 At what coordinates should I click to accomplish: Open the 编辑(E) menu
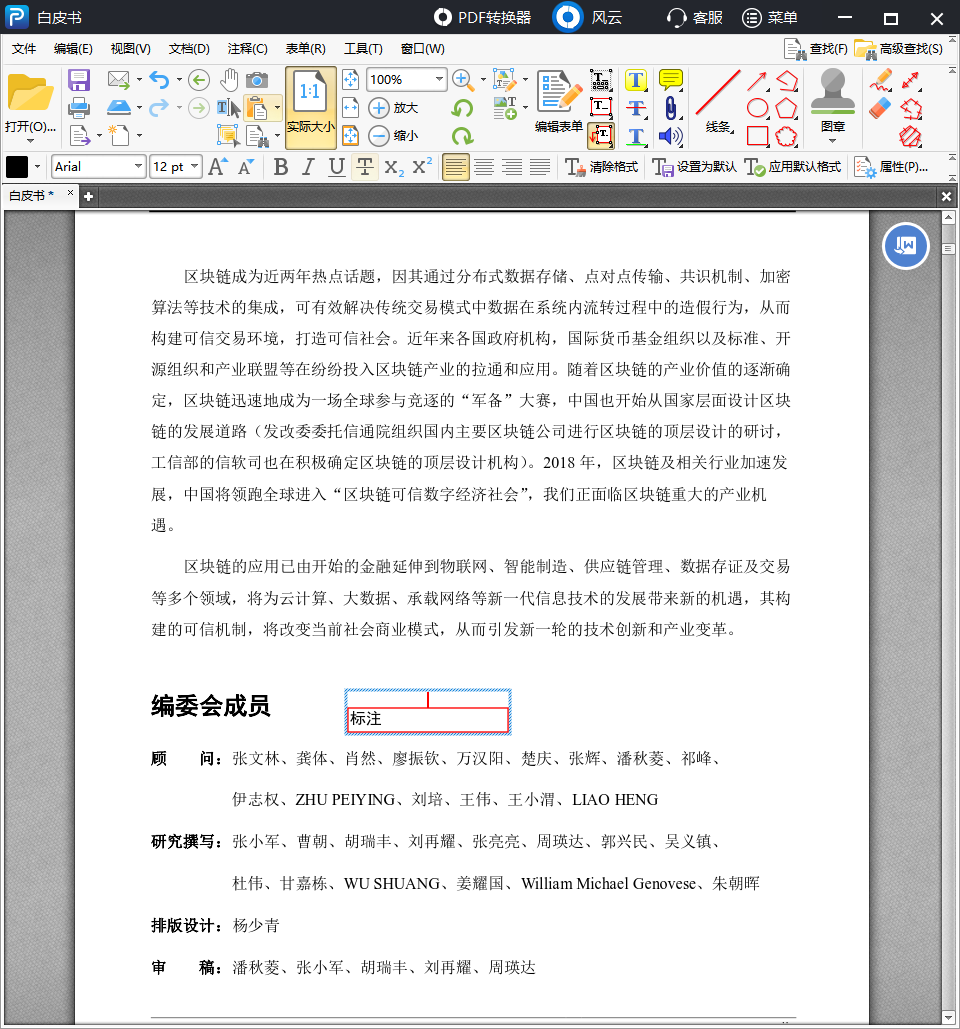tap(73, 49)
